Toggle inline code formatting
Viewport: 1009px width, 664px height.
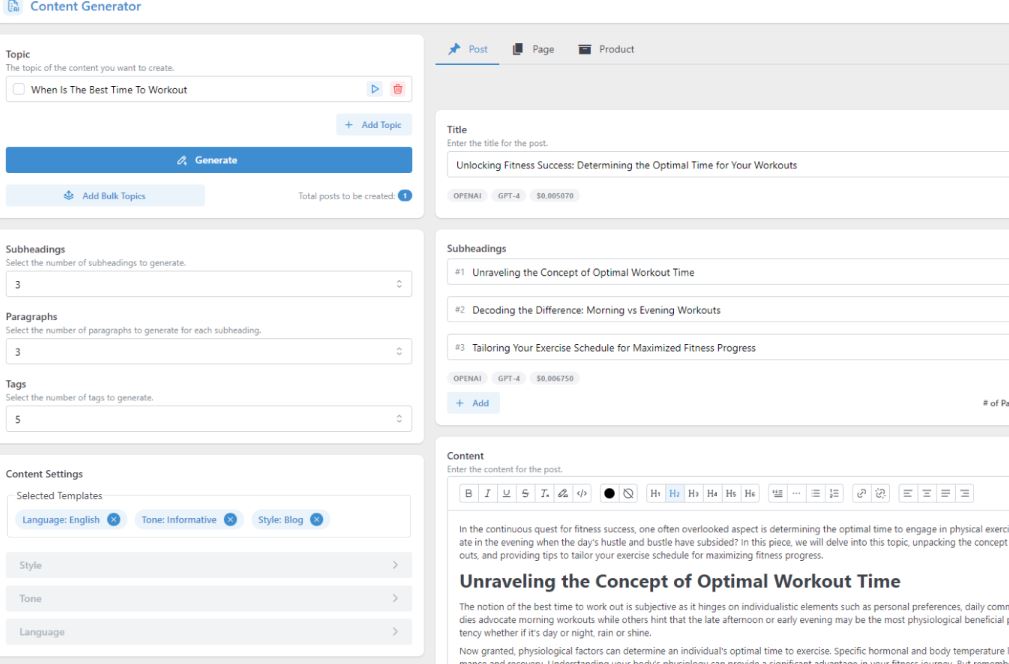(582, 493)
